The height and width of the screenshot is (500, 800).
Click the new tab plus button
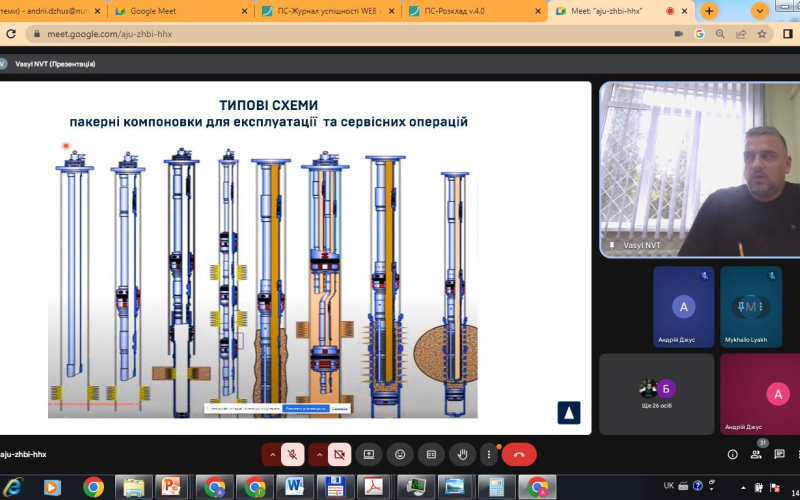[709, 11]
